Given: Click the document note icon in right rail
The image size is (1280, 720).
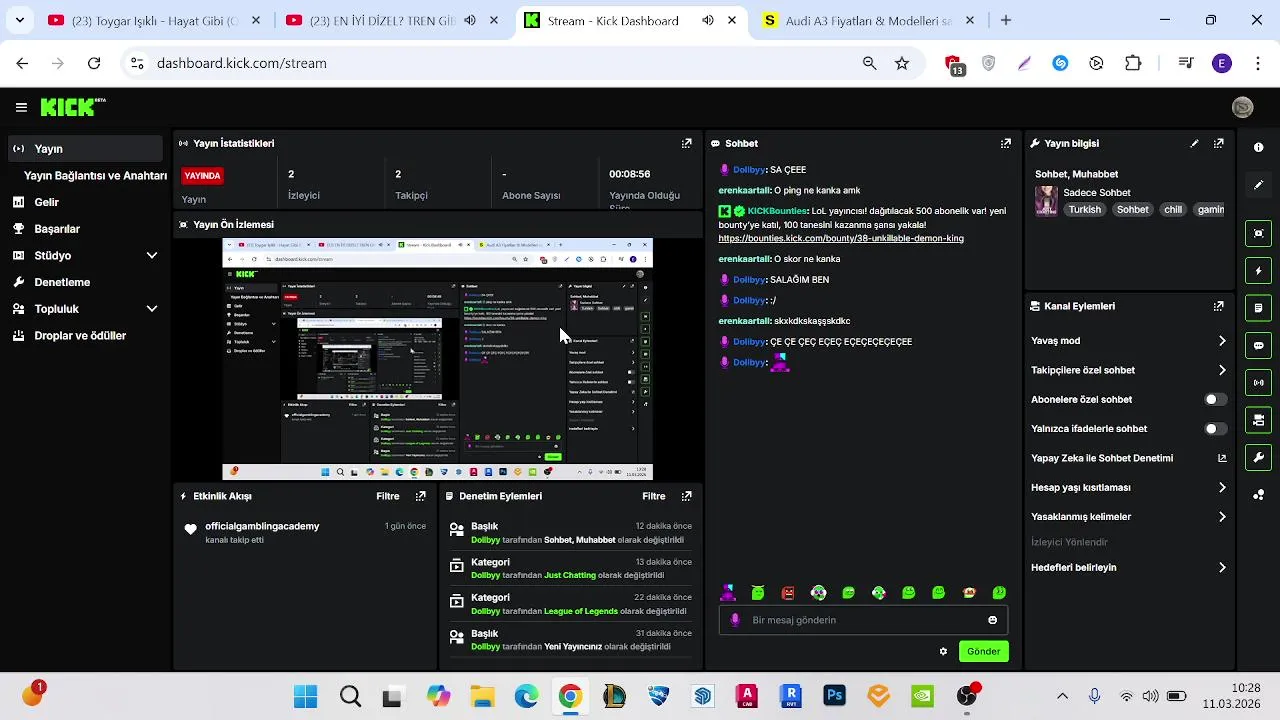Looking at the screenshot, I should pos(1258,308).
